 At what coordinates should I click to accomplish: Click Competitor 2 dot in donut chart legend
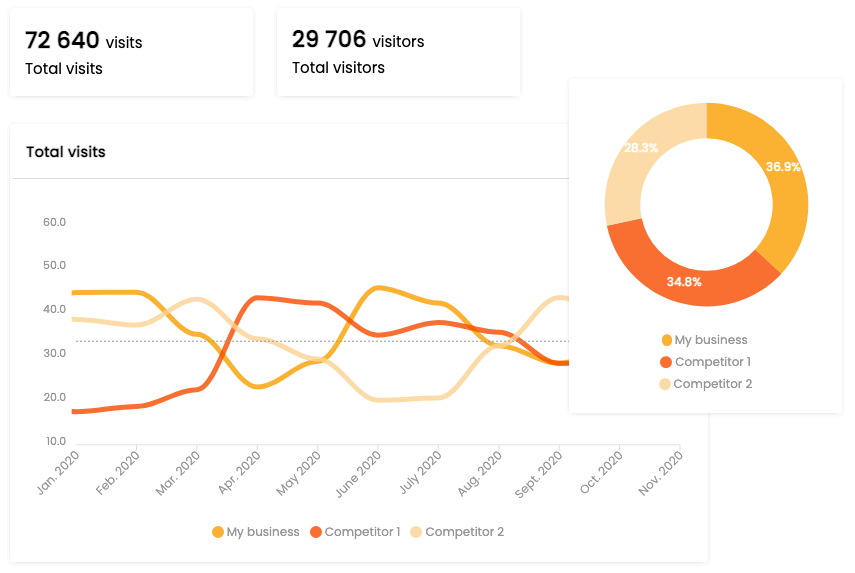click(665, 384)
